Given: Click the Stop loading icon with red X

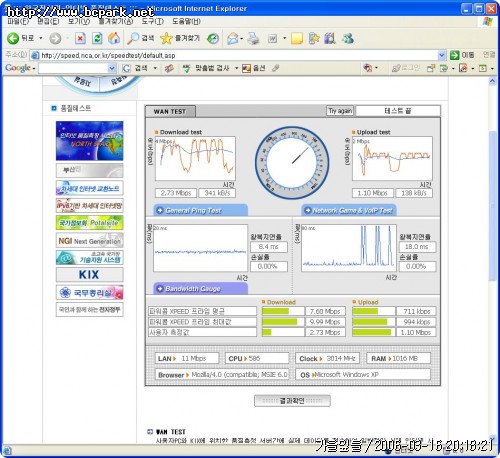Looking at the screenshot, I should (80, 38).
